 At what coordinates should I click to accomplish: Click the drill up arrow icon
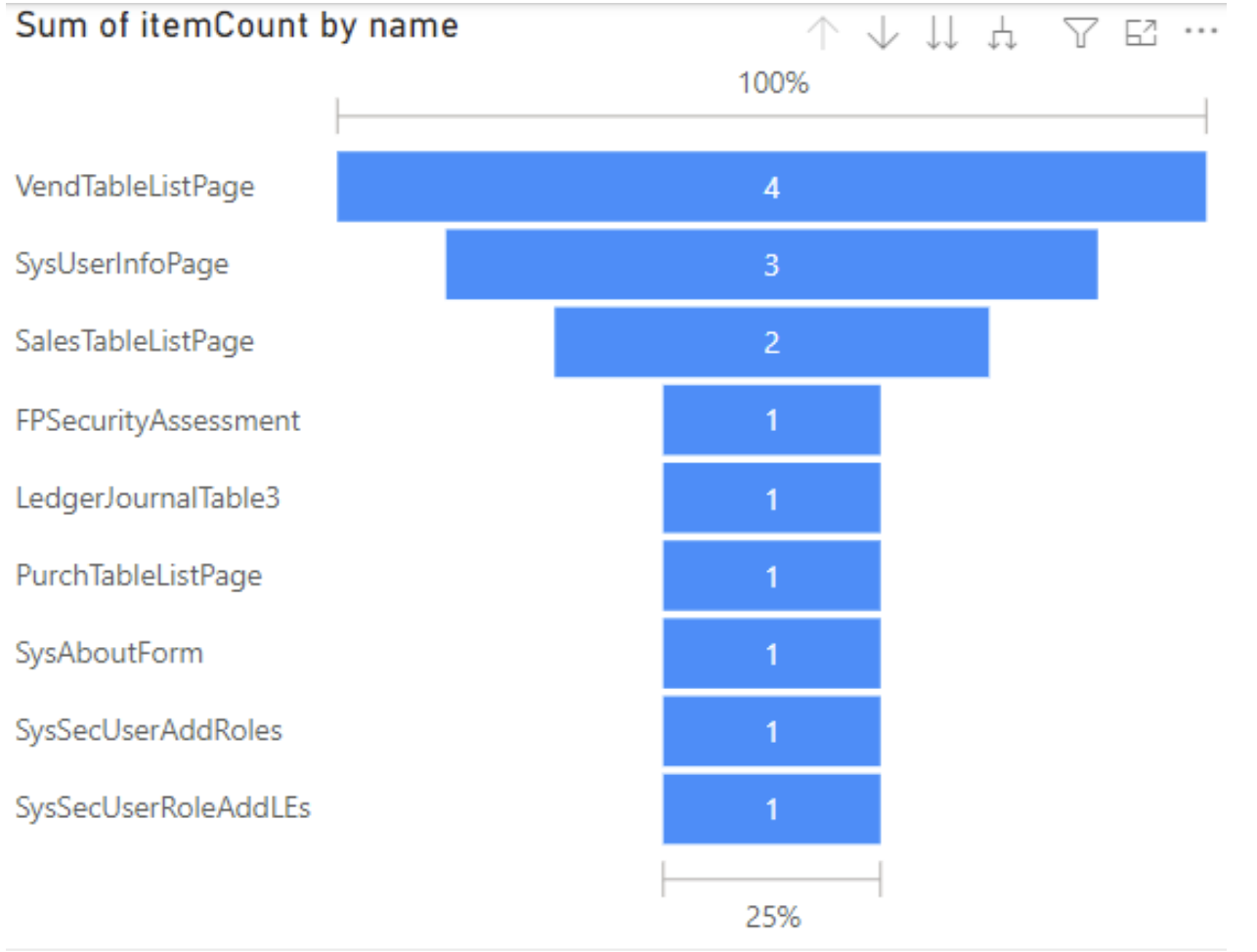pos(823,33)
